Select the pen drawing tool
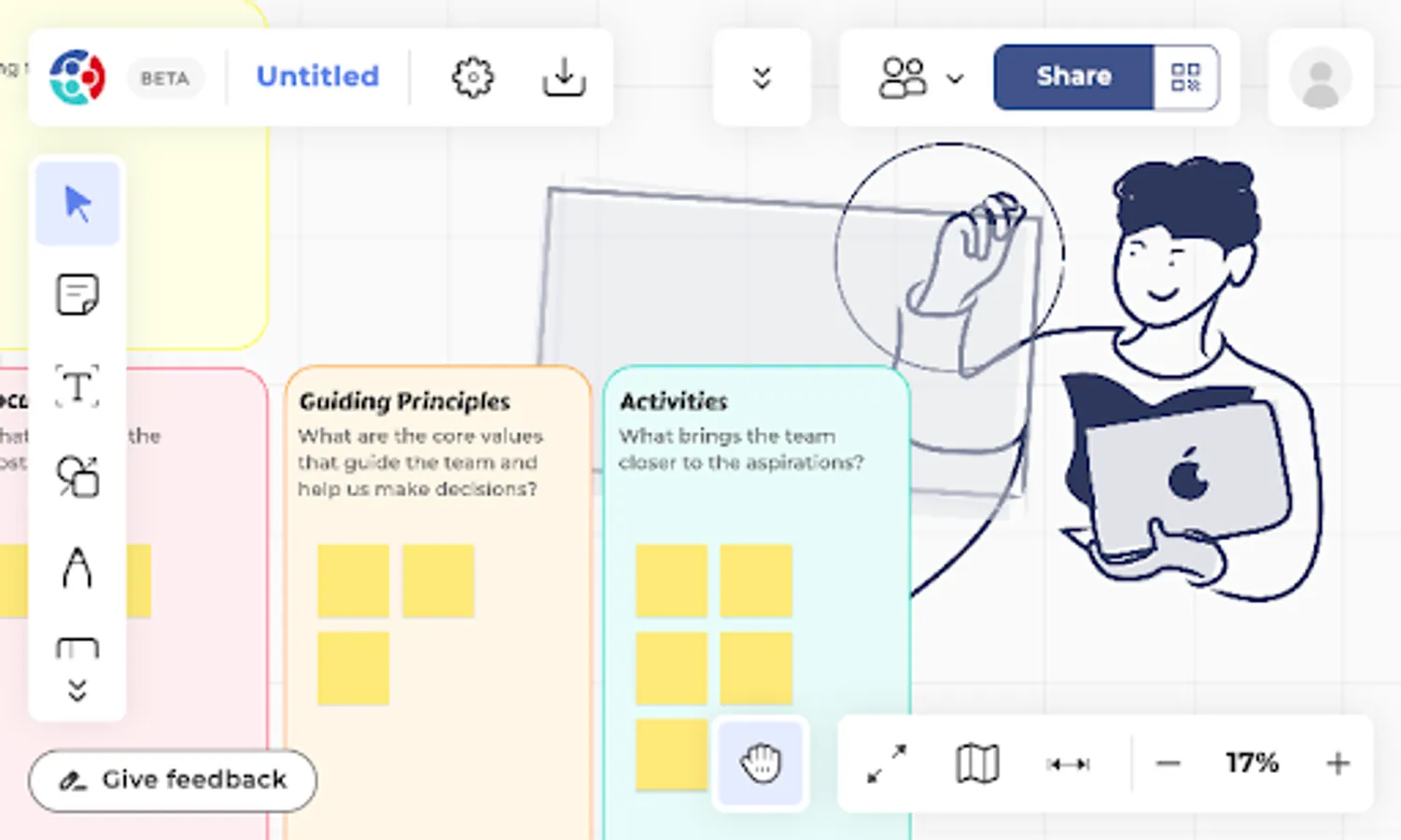Screen dimensions: 1401x840 77,567
